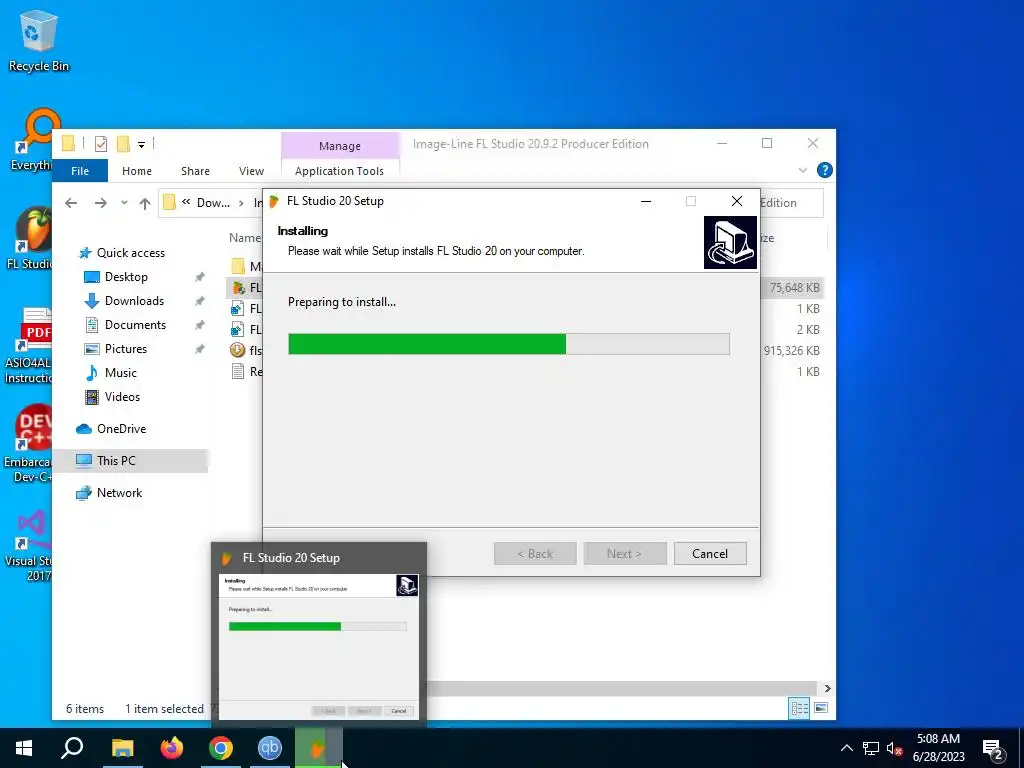Screen dimensions: 1024x768
Task: Click Cancel in FL Studio 20 Setup
Action: click(x=710, y=554)
